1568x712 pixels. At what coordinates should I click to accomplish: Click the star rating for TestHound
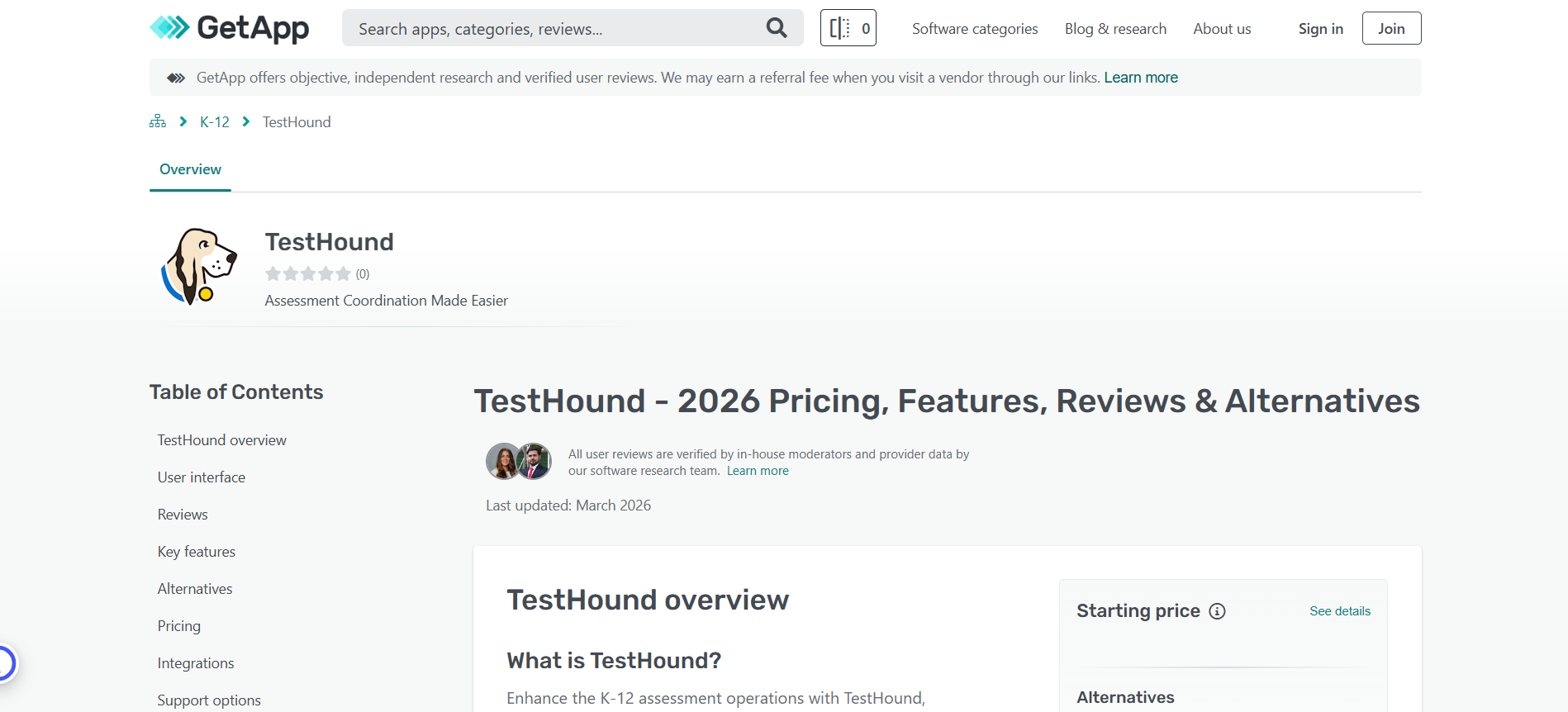click(x=308, y=273)
